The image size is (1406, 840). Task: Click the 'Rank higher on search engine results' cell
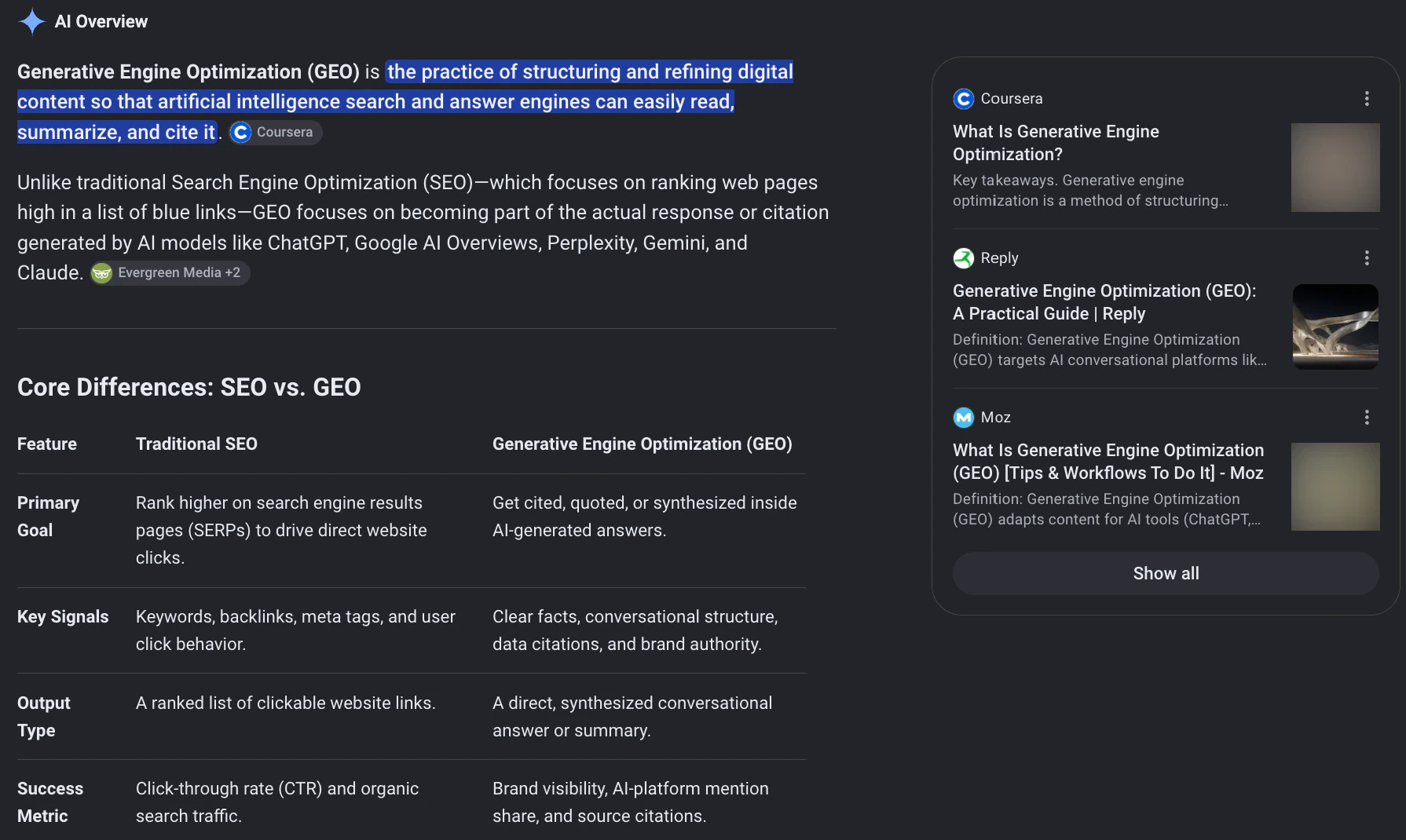click(x=281, y=531)
